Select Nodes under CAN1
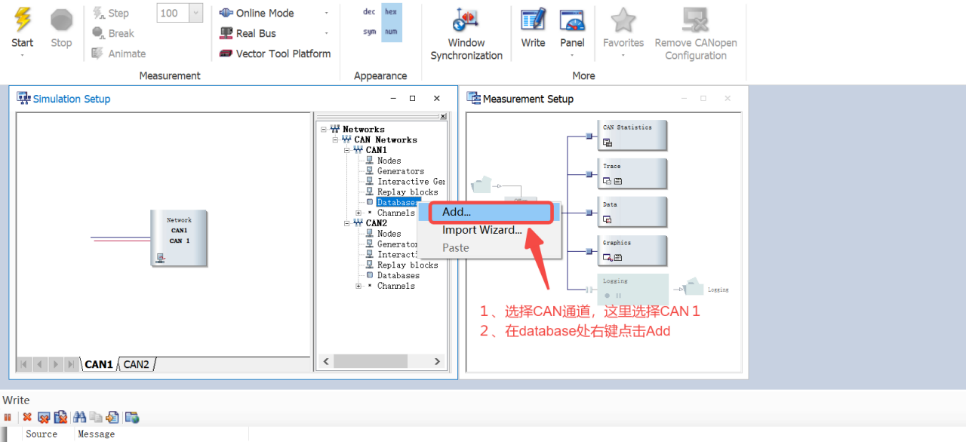The width and height of the screenshot is (966, 442). coord(389,161)
